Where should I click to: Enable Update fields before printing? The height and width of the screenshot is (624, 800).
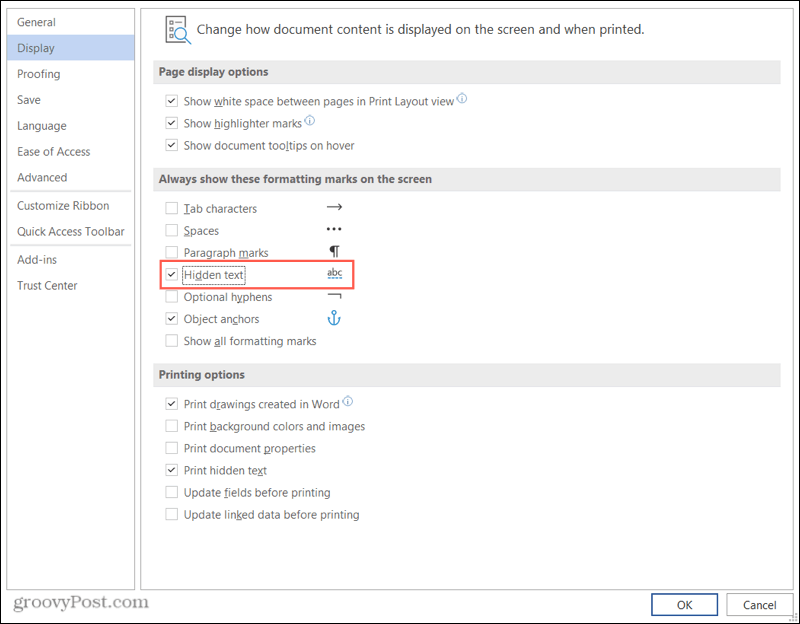point(171,492)
